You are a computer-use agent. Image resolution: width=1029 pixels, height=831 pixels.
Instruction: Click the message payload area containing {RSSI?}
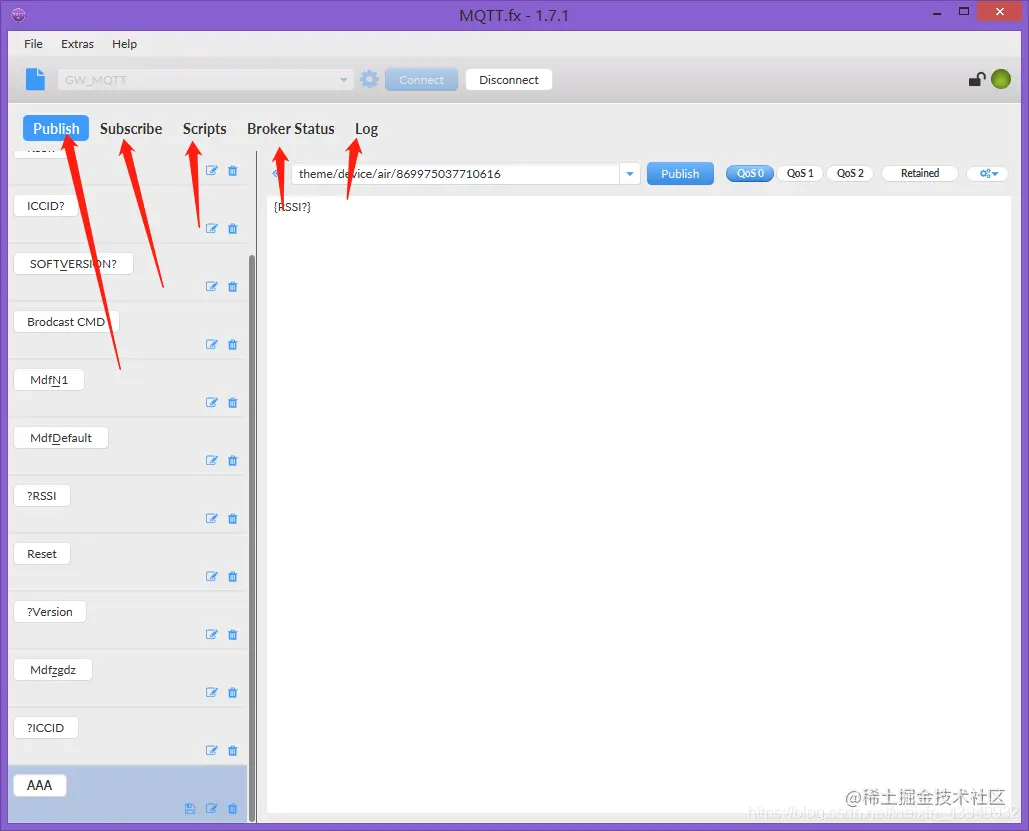pos(639,504)
